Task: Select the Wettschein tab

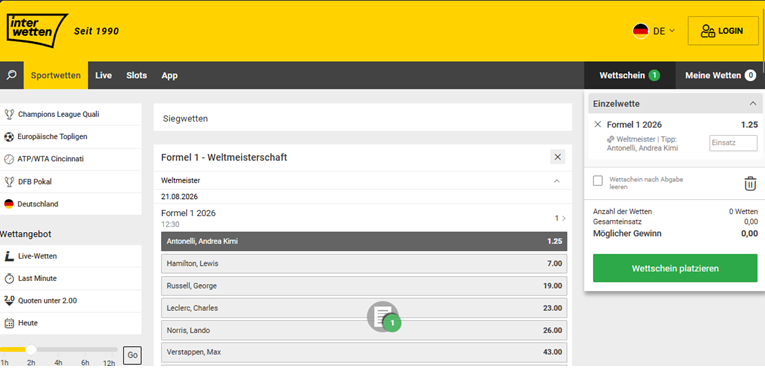Action: coord(629,75)
